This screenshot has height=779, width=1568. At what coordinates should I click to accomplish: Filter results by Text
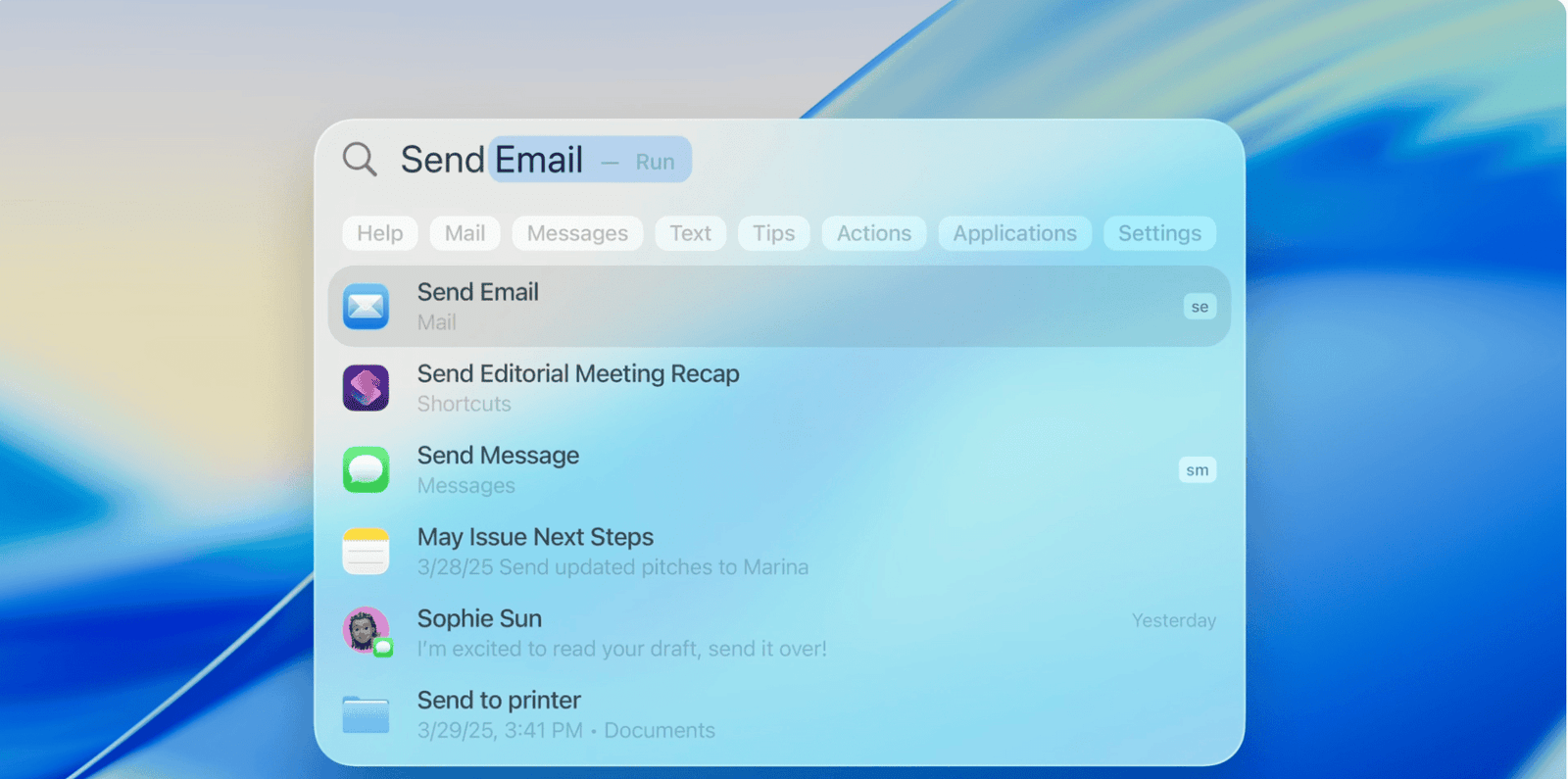pyautogui.click(x=690, y=233)
